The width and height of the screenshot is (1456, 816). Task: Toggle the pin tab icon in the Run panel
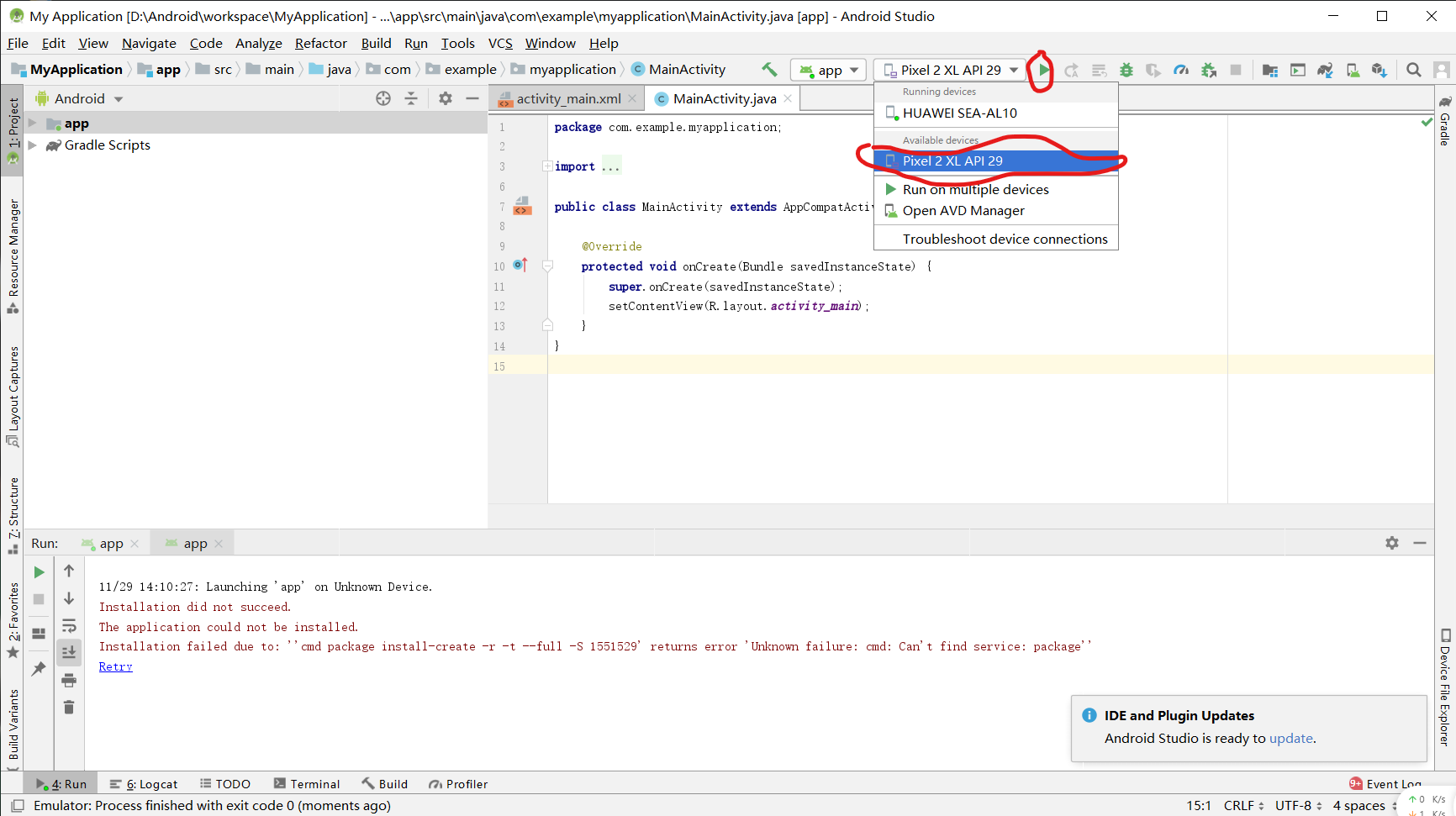tap(39, 669)
